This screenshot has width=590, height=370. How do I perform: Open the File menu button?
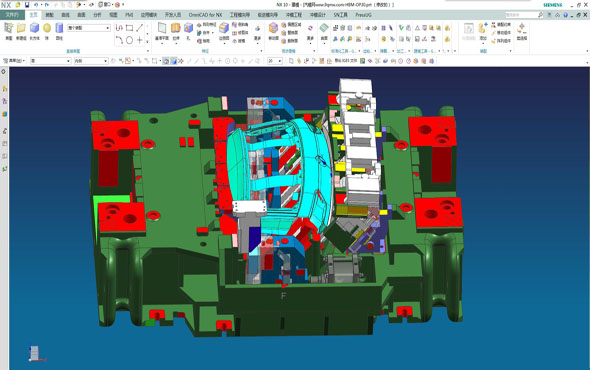tap(12, 15)
